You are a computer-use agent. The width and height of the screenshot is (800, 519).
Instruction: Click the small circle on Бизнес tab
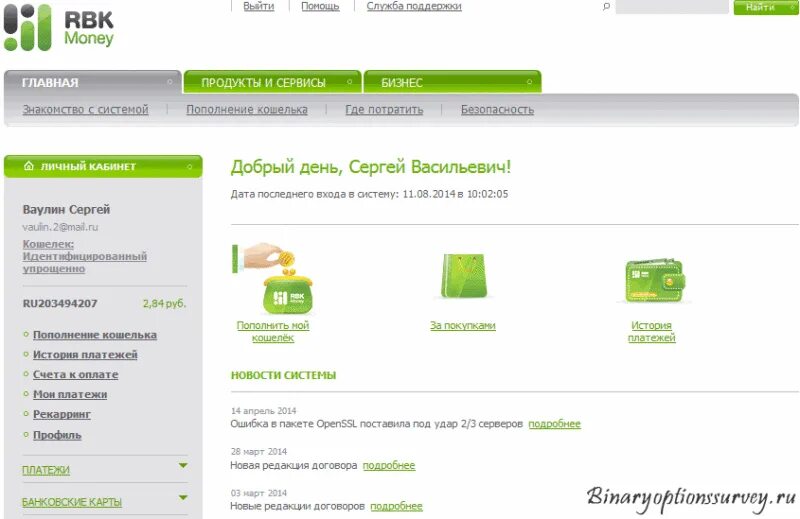coord(529,82)
